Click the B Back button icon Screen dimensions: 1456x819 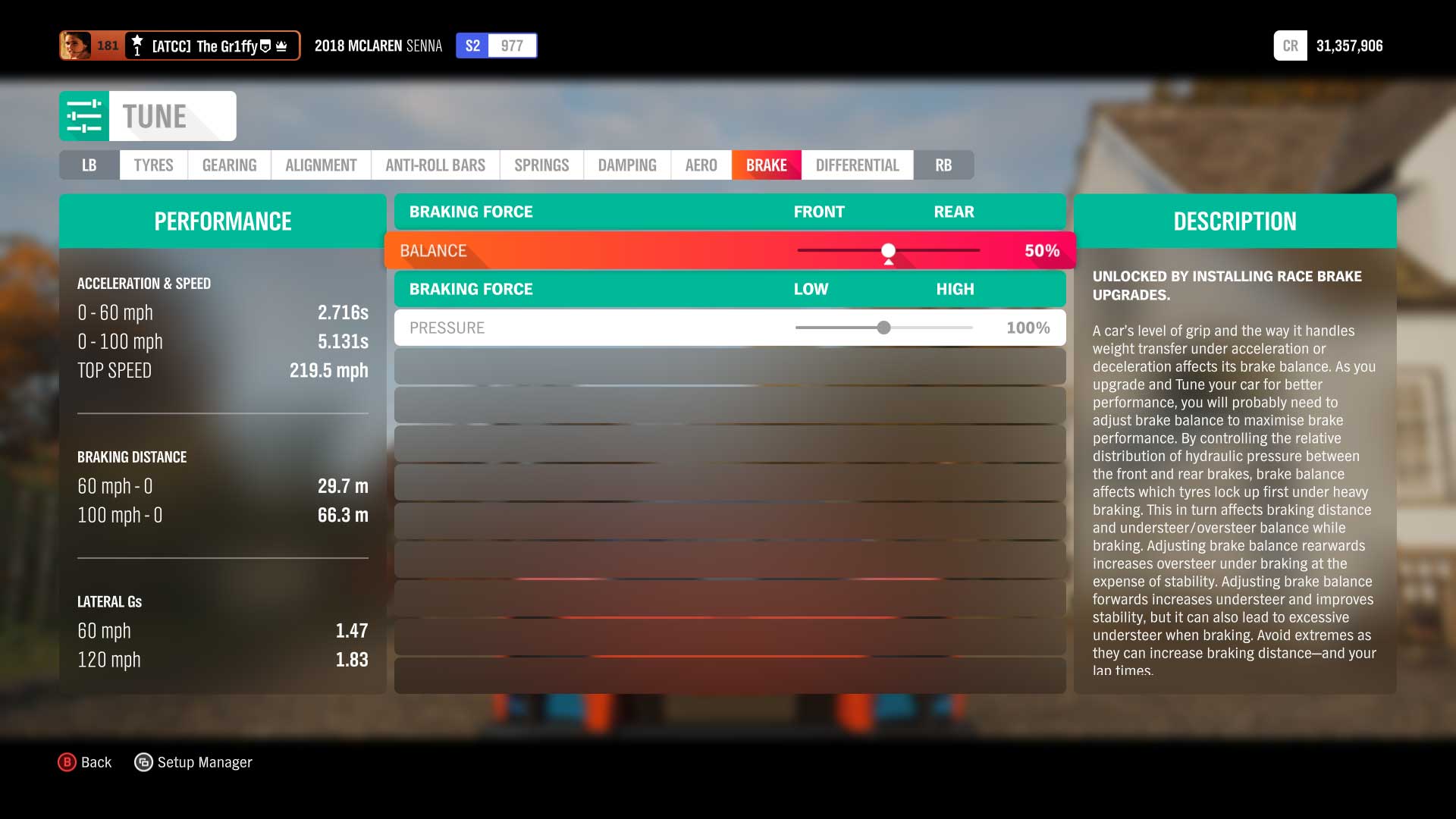(67, 762)
